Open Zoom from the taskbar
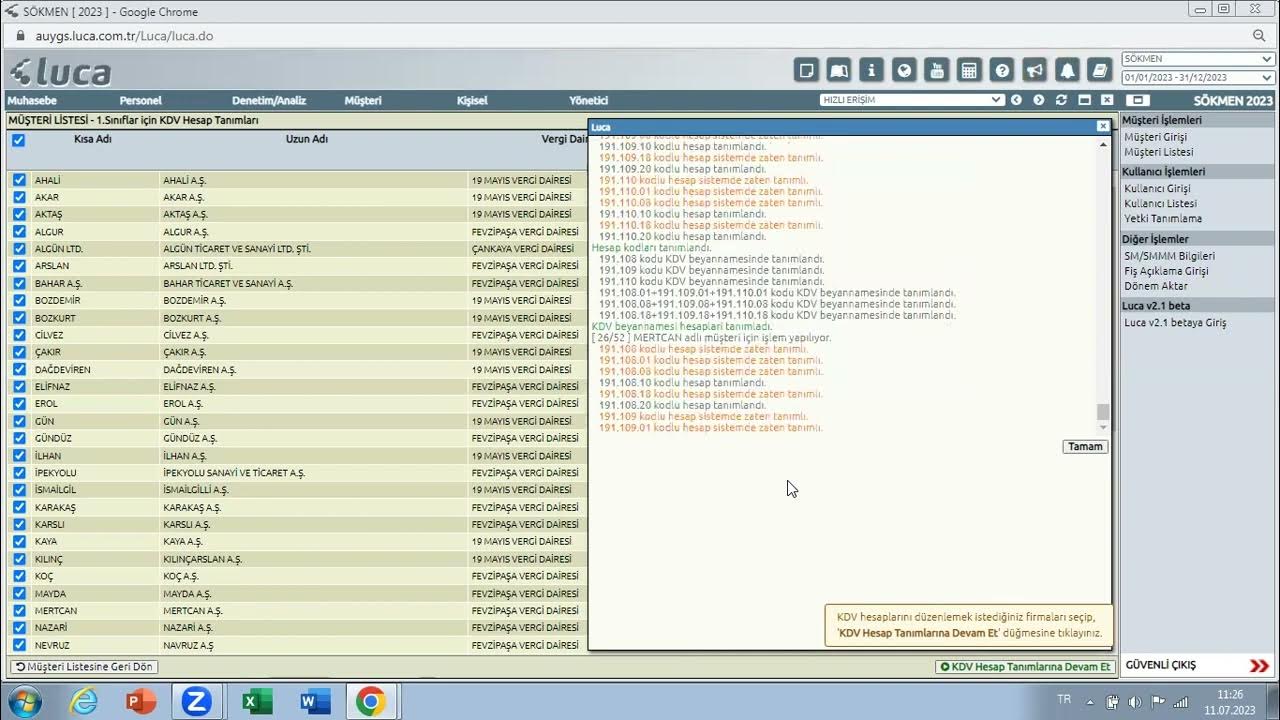 197,702
